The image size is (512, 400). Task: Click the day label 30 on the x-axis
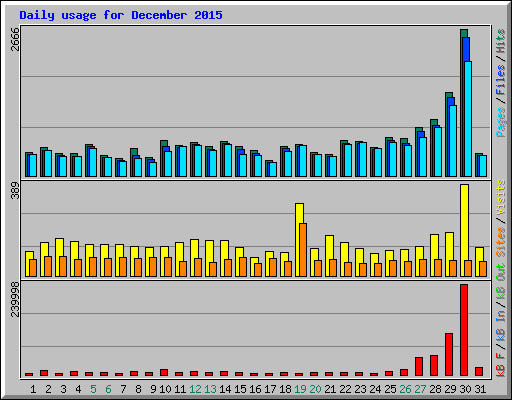(465, 389)
